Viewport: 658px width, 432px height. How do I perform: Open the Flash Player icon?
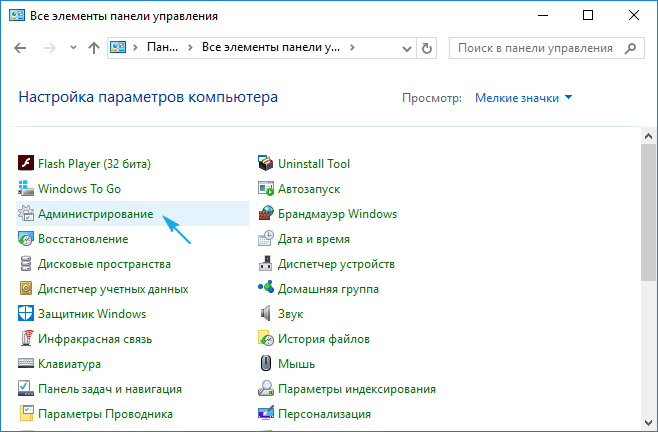26,163
